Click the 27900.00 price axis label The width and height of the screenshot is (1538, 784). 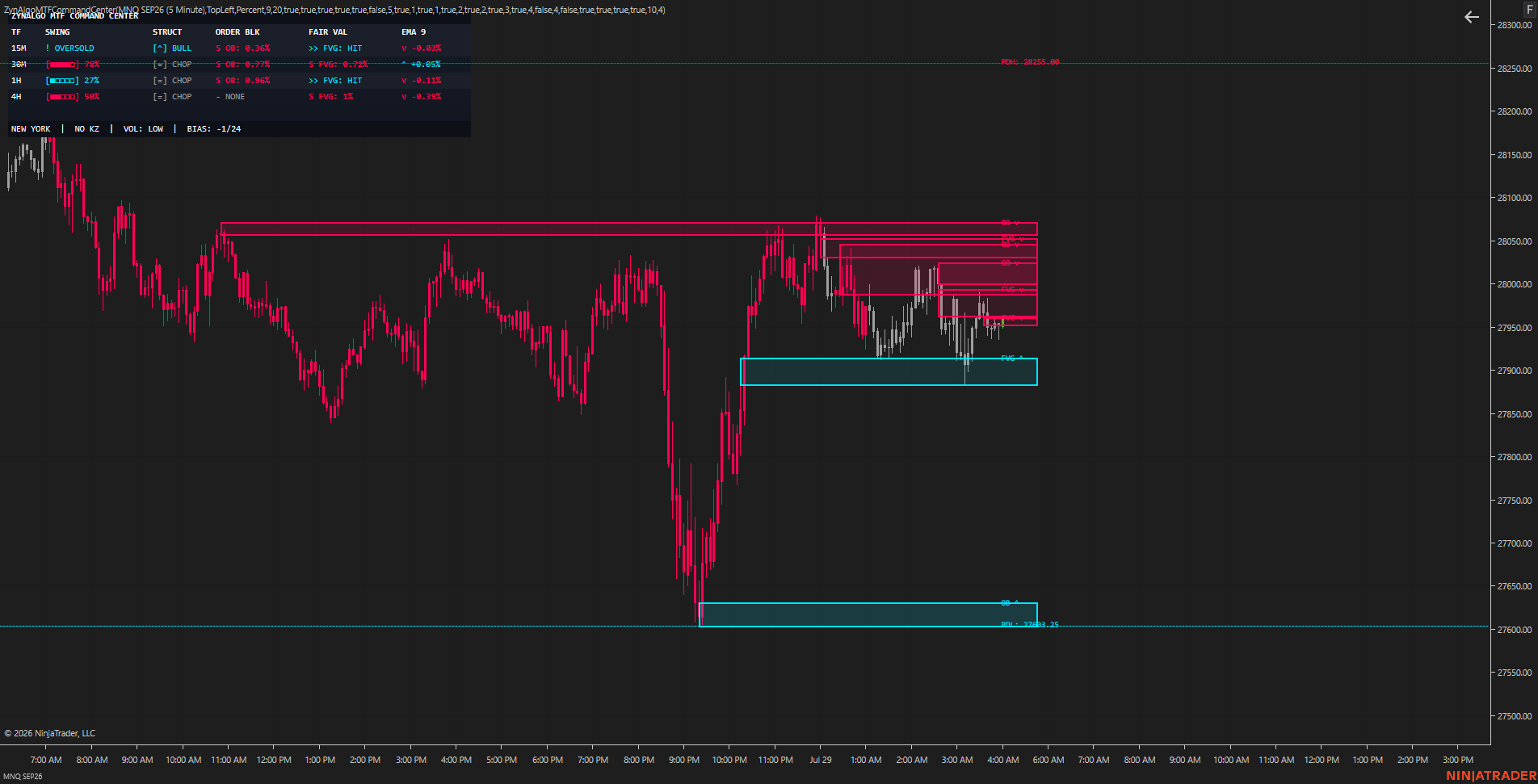click(x=1515, y=371)
